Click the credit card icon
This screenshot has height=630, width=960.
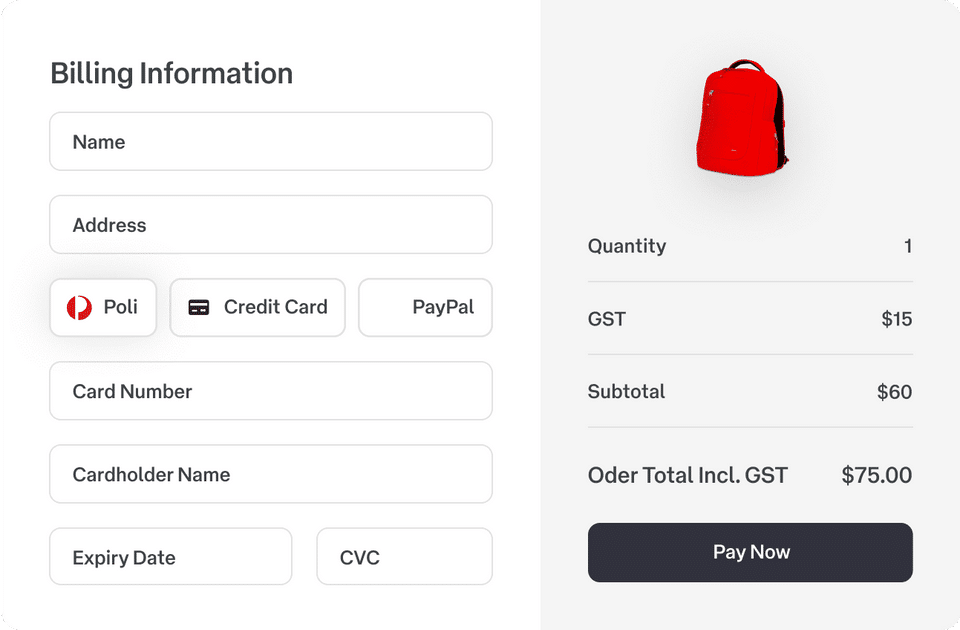(199, 308)
